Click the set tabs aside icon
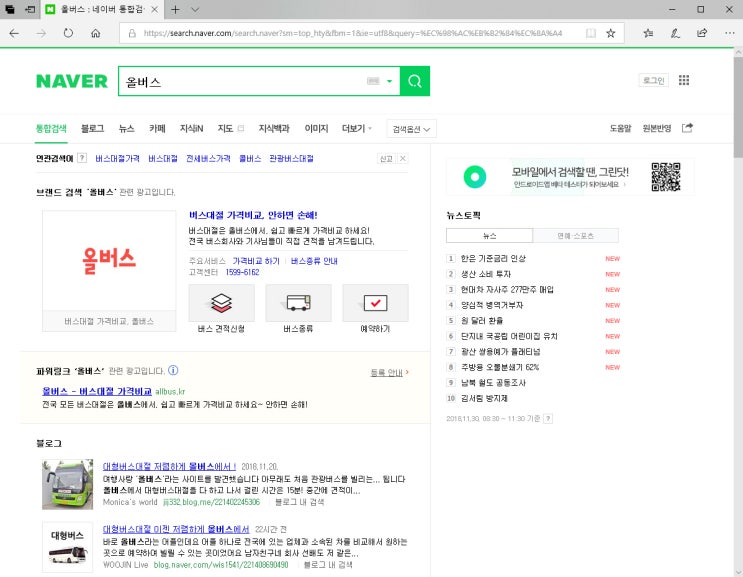743x577 pixels. (30, 9)
